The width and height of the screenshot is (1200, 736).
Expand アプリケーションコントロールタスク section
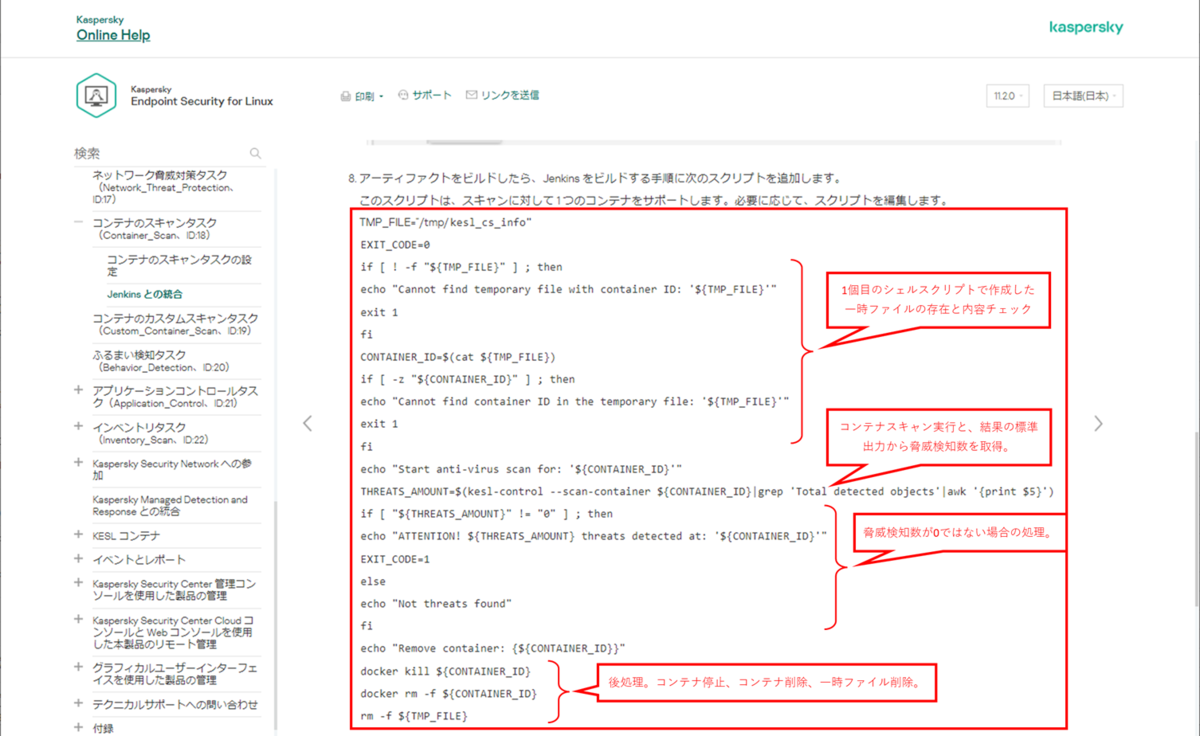79,390
